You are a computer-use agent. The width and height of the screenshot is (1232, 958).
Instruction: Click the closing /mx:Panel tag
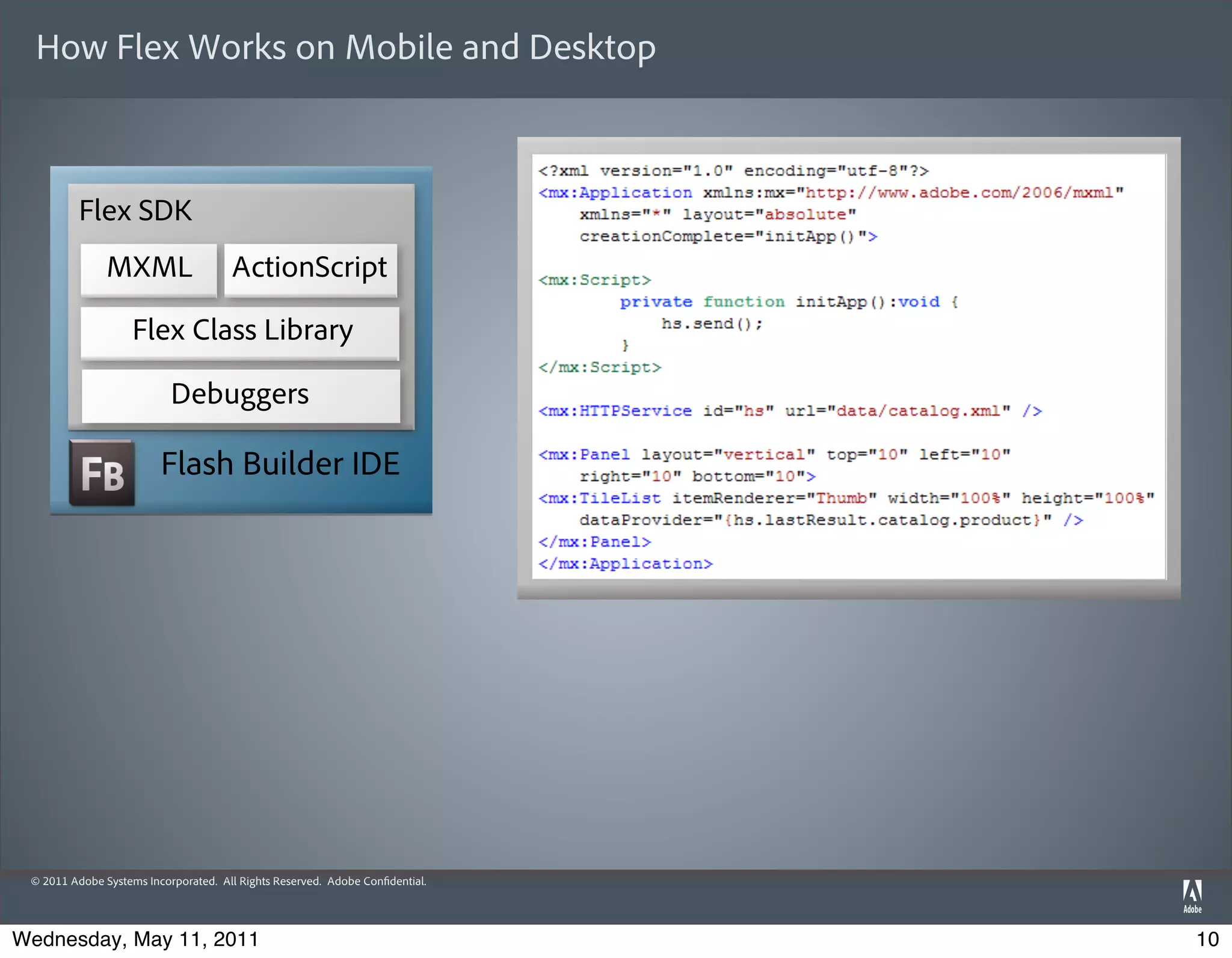click(594, 542)
